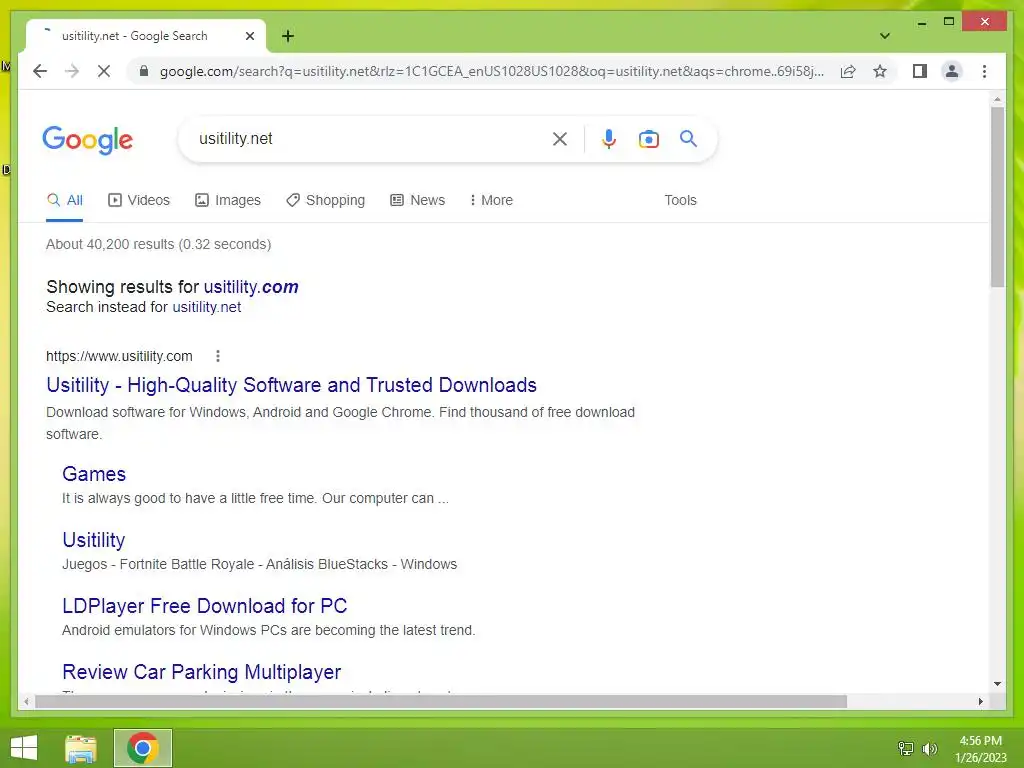This screenshot has height=768, width=1024.
Task: Open search Tools options
Action: click(680, 200)
